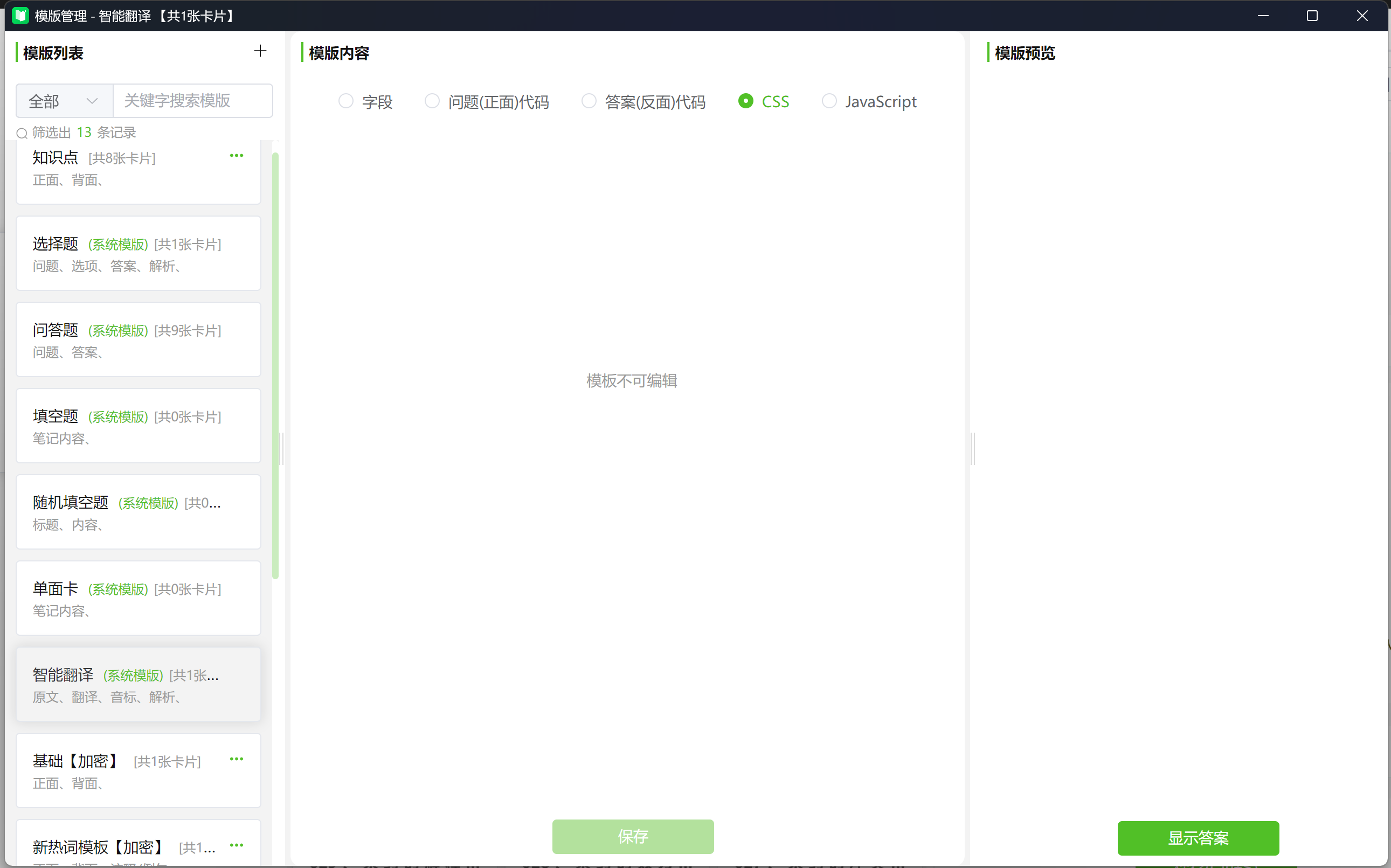Select the 单面卡 system template
1391x868 pixels.
click(x=139, y=598)
